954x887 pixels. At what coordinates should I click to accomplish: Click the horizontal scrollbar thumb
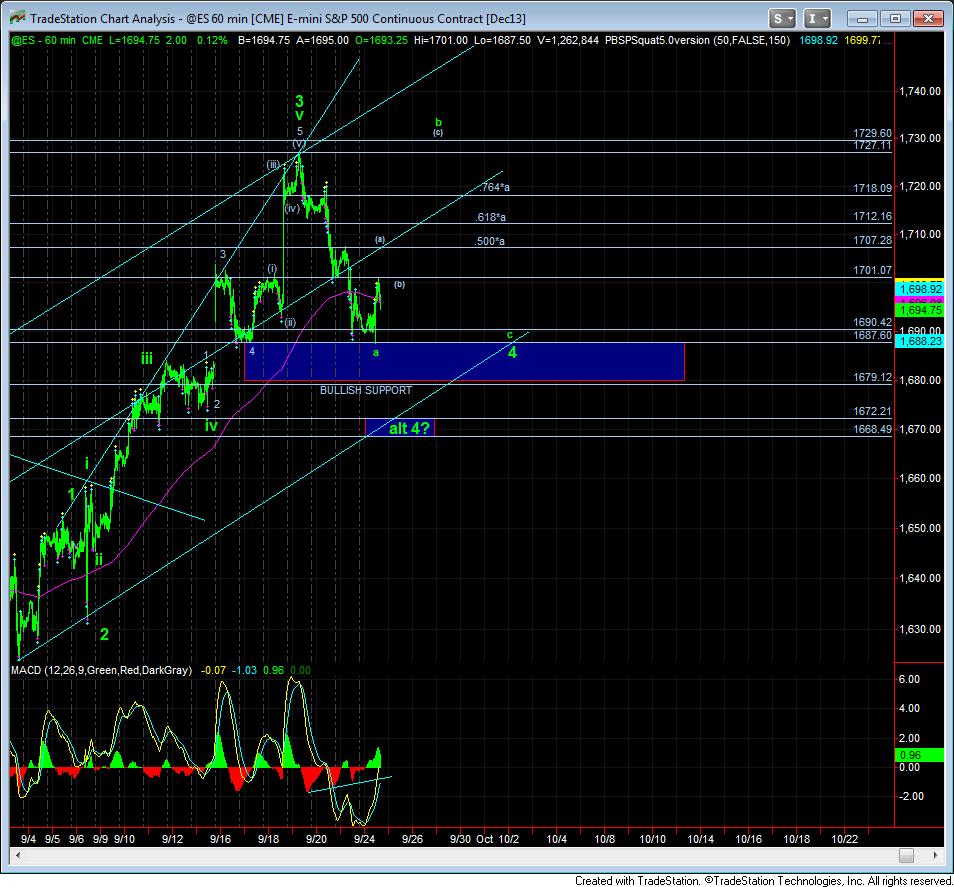(x=904, y=856)
